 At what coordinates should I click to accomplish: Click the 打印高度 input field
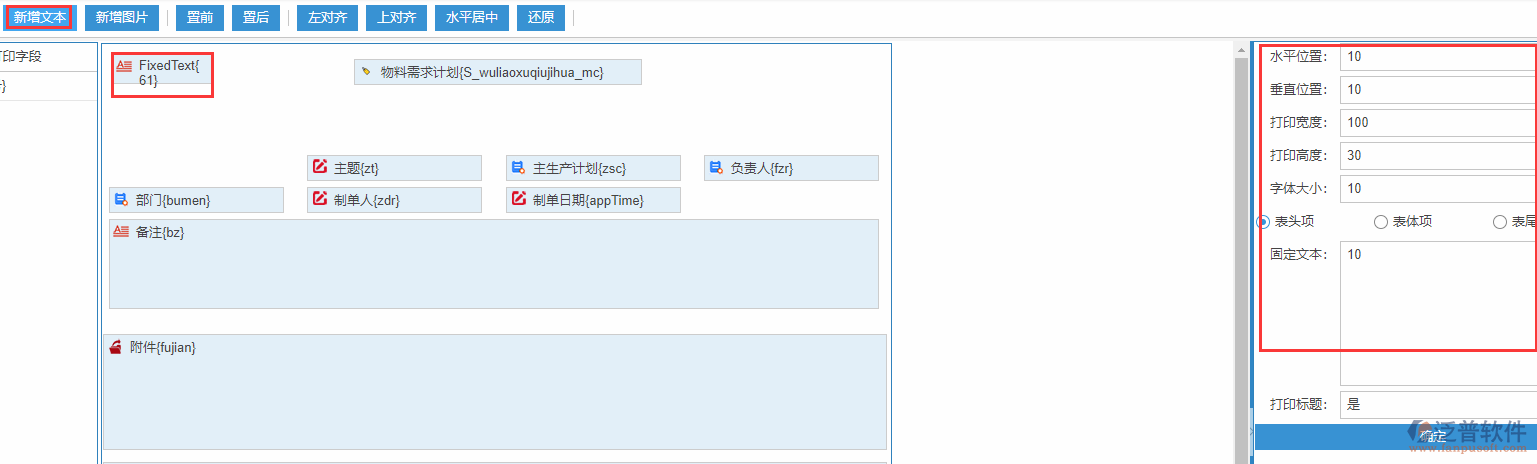coord(1438,156)
